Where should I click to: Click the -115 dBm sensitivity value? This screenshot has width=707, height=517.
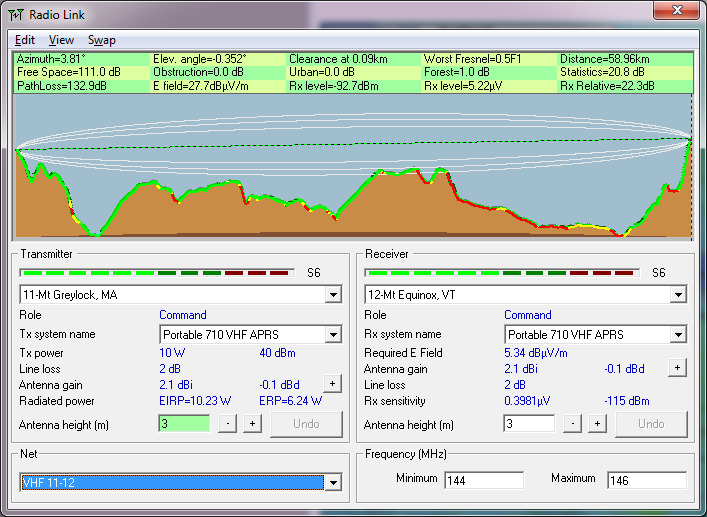627,401
